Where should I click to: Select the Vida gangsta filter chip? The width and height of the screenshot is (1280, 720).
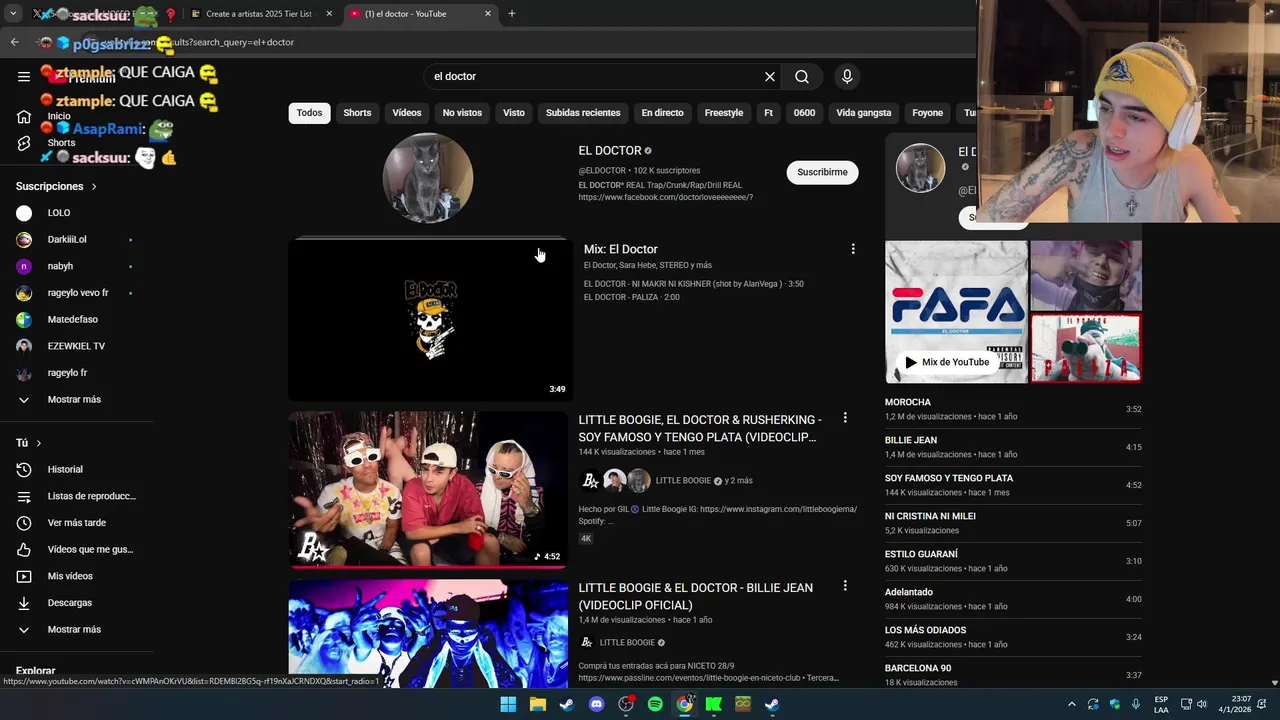864,113
